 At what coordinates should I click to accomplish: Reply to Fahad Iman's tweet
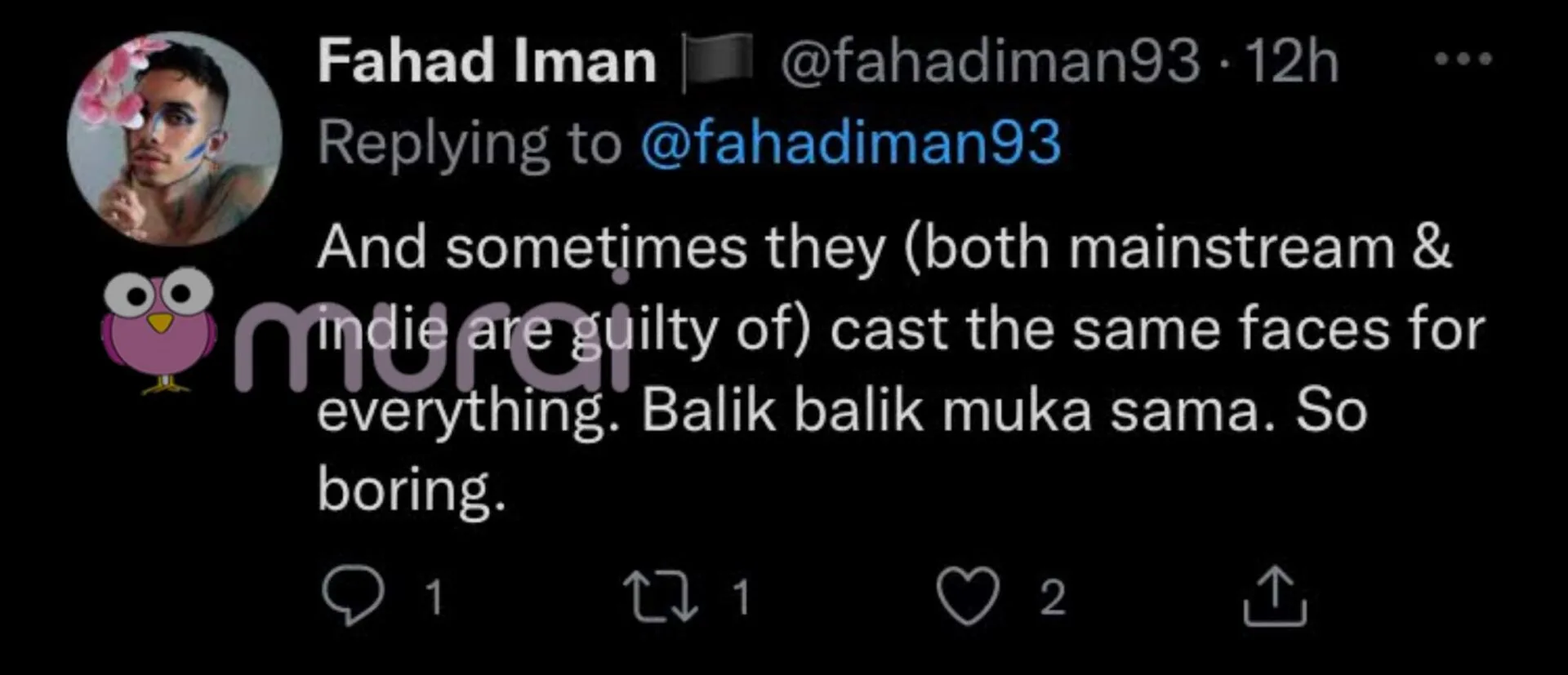click(x=353, y=596)
